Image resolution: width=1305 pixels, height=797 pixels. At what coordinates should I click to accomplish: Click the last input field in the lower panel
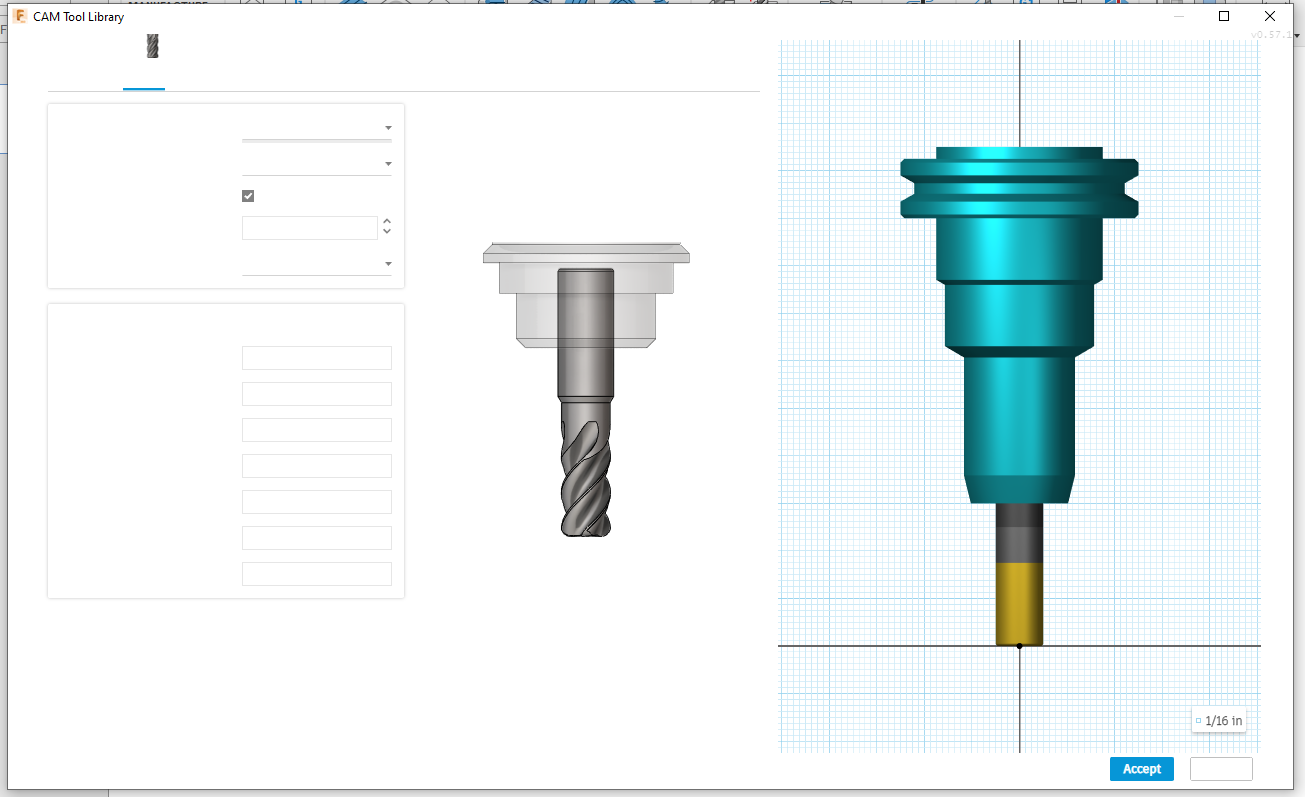316,573
